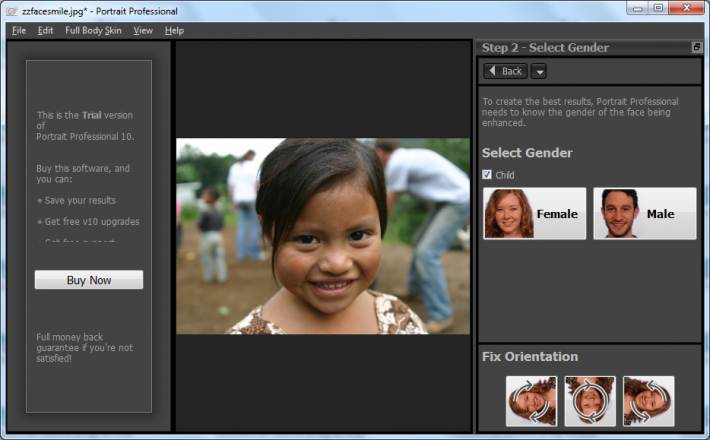710x440 pixels.
Task: Click 'Step 2 - Select Gender' panel title
Action: pyautogui.click(x=545, y=48)
